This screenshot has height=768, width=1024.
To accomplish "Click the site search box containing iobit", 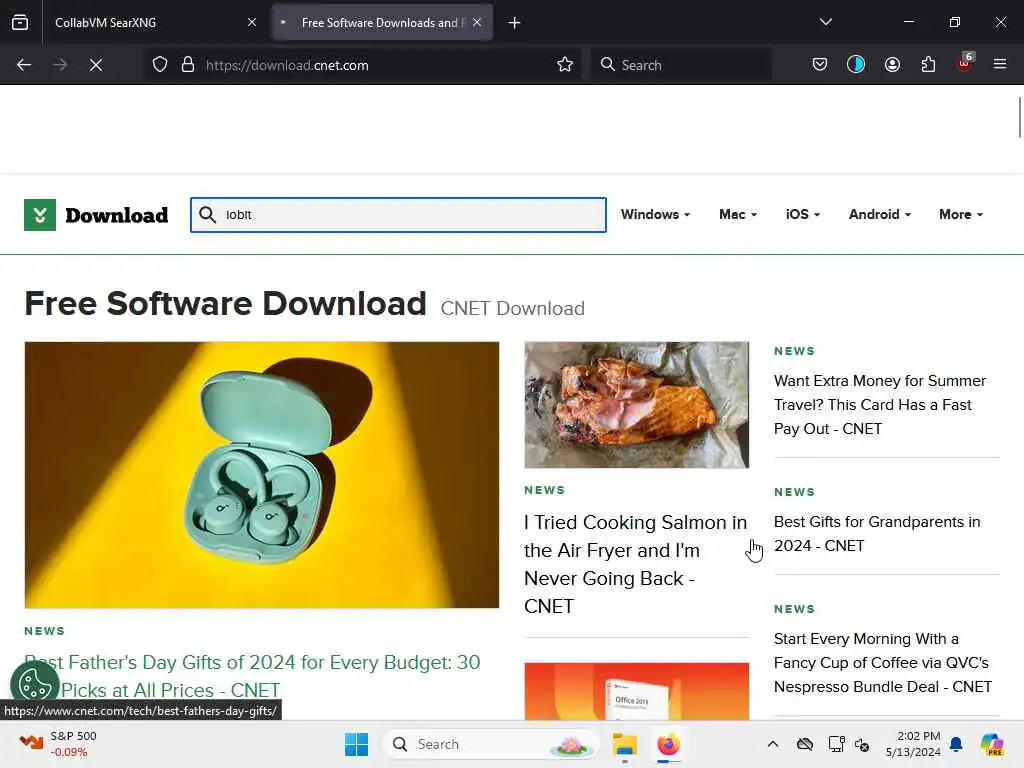I will click(x=398, y=215).
